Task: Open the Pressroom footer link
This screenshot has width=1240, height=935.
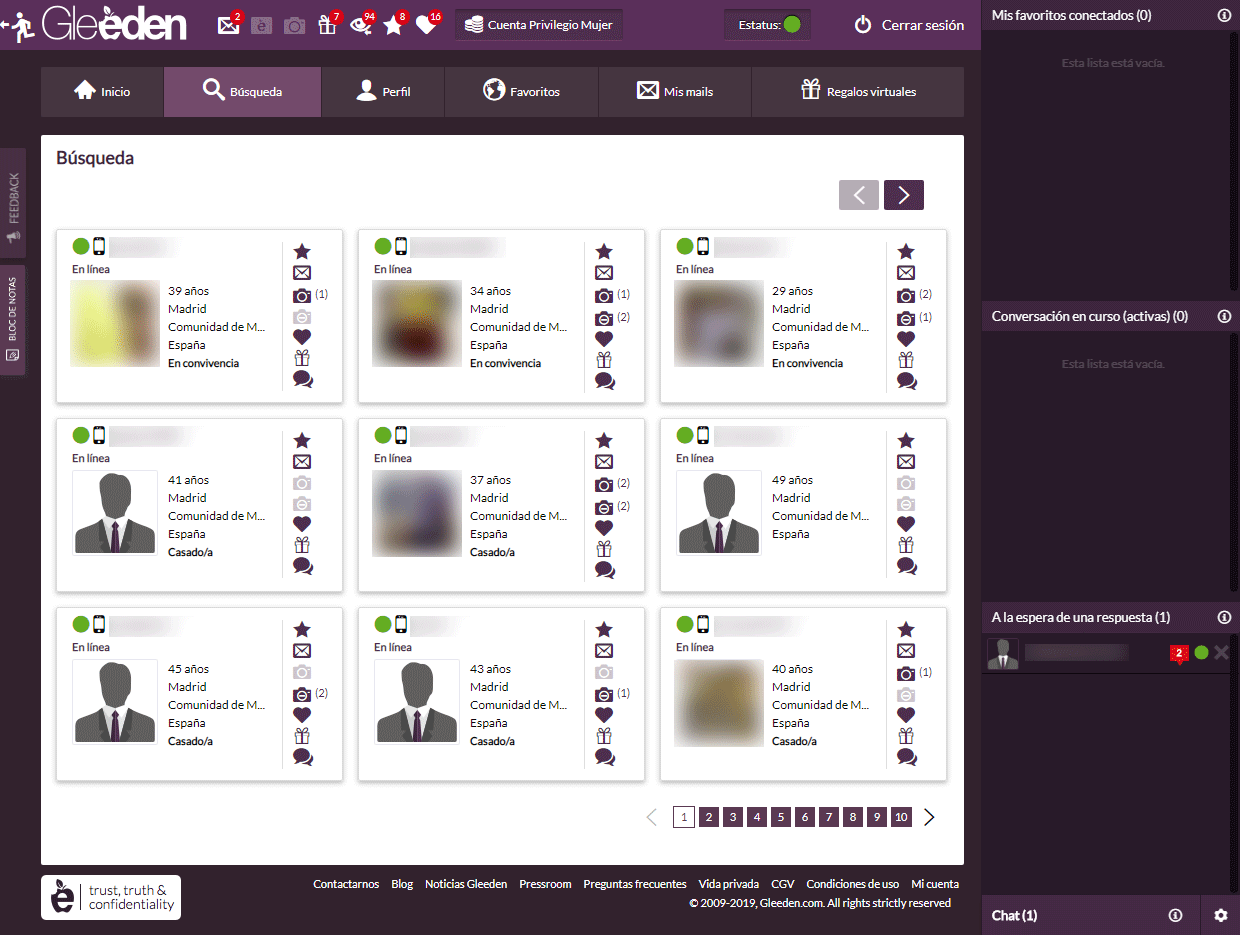Action: (545, 884)
